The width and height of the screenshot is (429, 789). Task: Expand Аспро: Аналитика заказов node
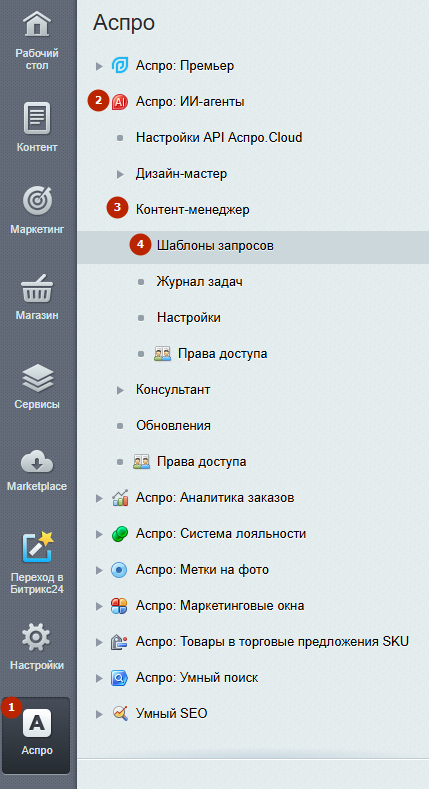click(100, 498)
